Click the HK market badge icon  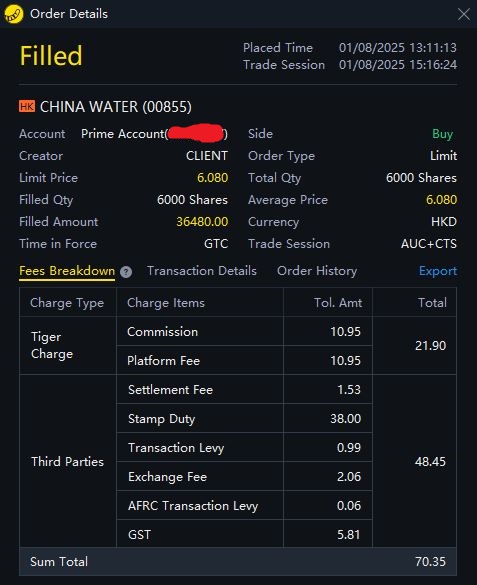coord(27,106)
